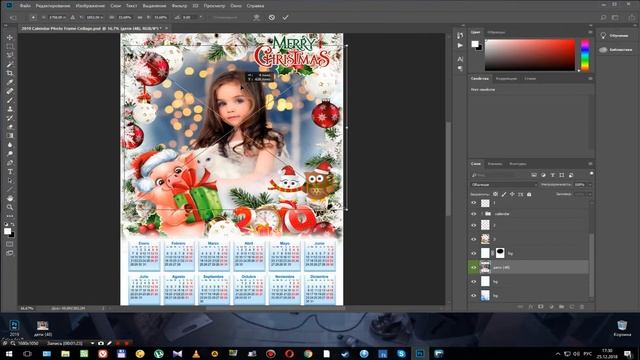Hide the bottom blue bg layer eye
Viewport: 640px width, 360px height.
(473, 296)
